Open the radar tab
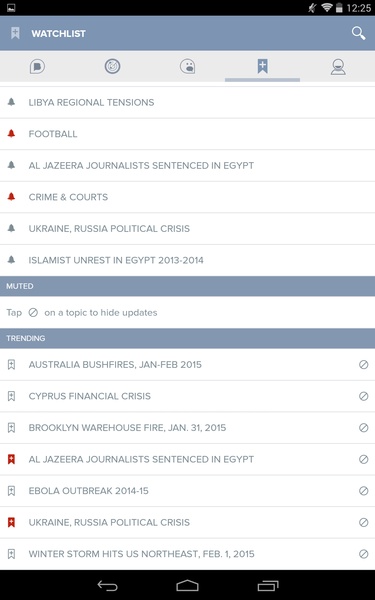 click(x=112, y=67)
